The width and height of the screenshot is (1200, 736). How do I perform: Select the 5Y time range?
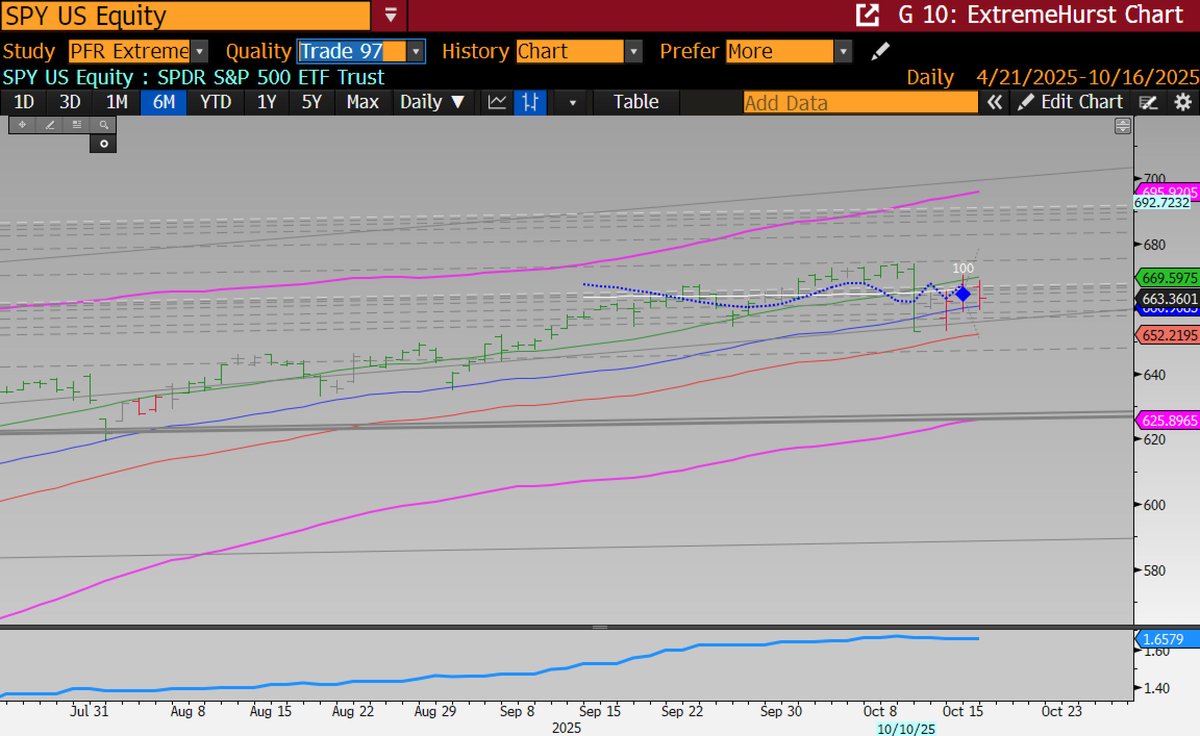pos(312,101)
